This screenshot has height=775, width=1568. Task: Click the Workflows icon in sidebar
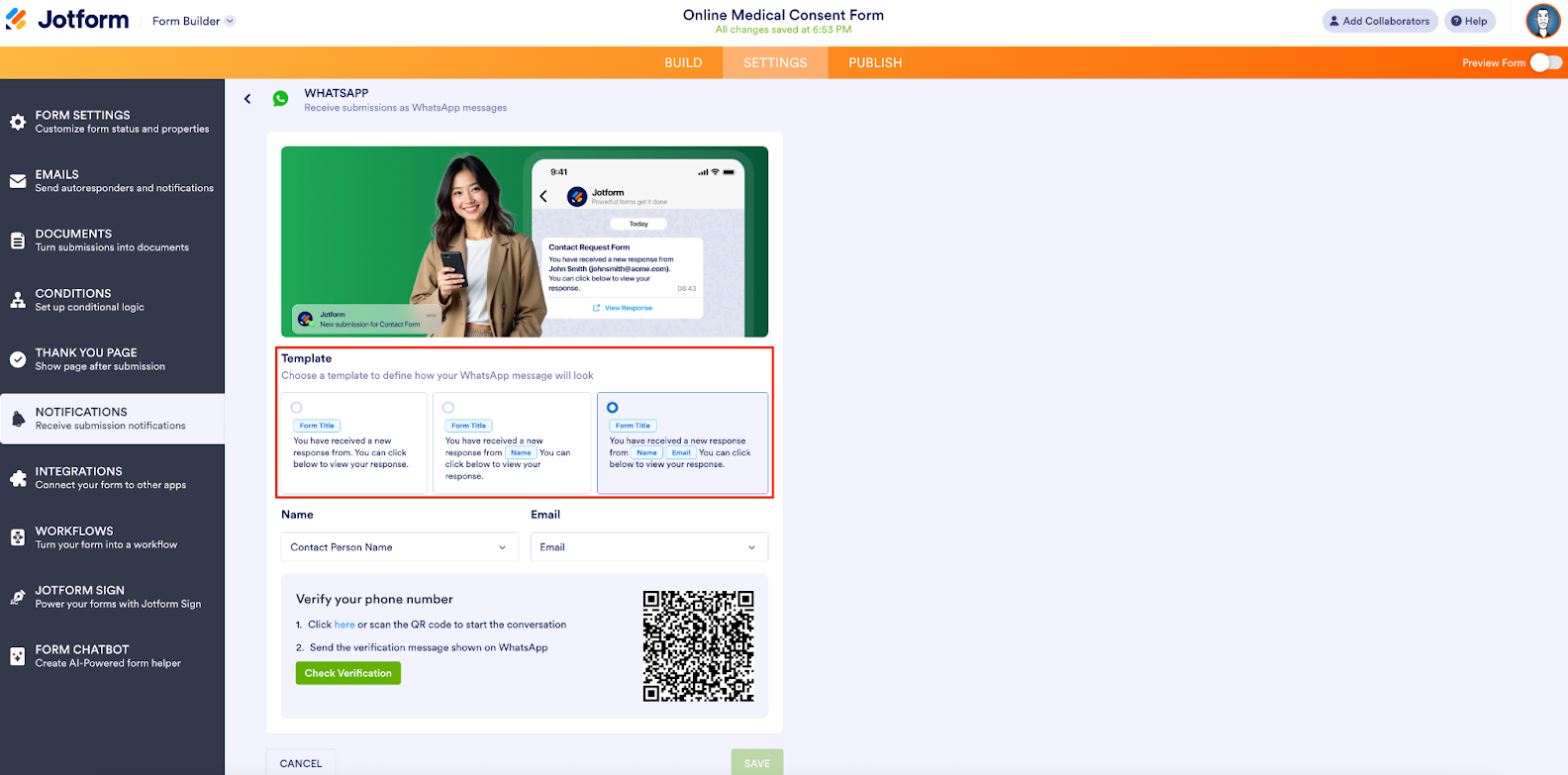(x=18, y=537)
